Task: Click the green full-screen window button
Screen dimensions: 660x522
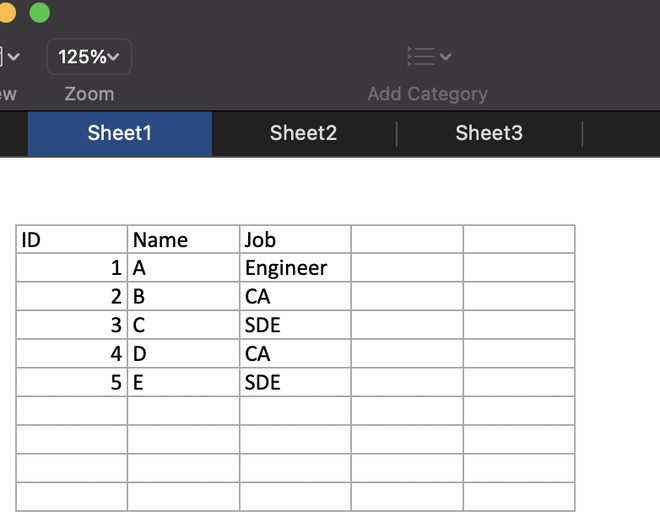Action: [39, 12]
